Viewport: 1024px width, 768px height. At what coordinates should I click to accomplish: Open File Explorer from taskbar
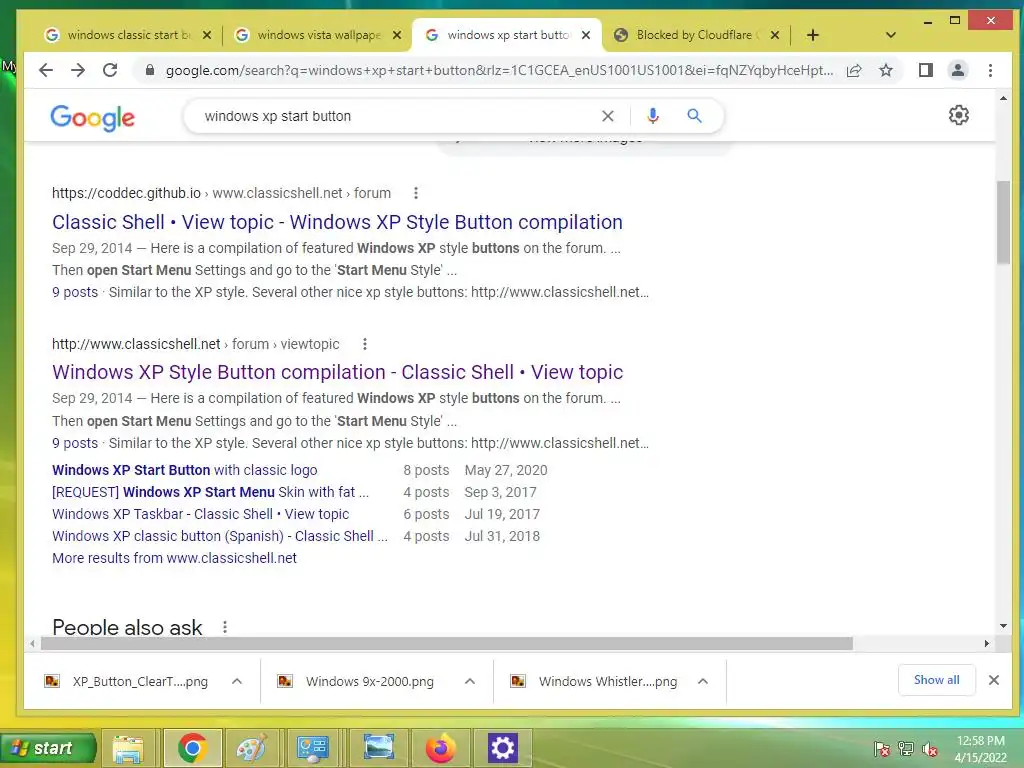(127, 748)
